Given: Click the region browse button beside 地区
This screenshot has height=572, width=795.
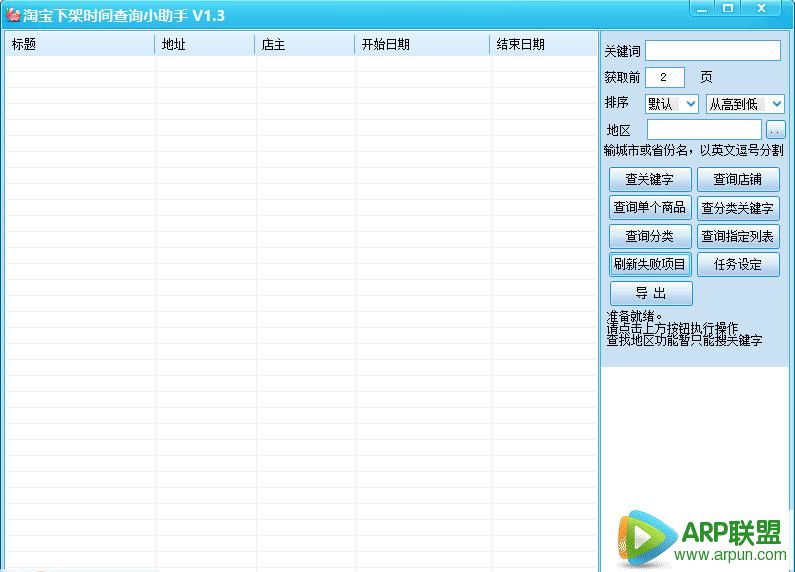Looking at the screenshot, I should [x=776, y=130].
